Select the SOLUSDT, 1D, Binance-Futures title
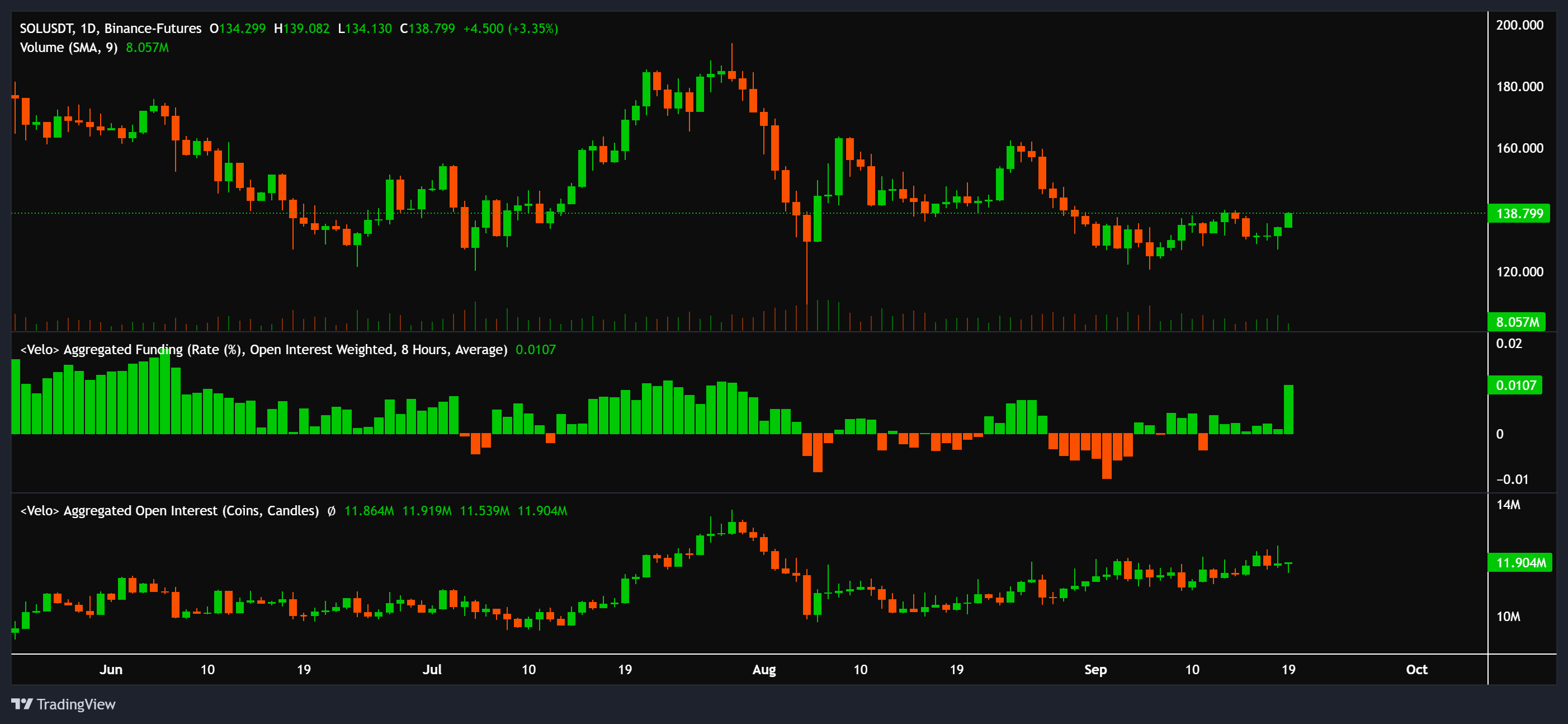 tap(110, 29)
